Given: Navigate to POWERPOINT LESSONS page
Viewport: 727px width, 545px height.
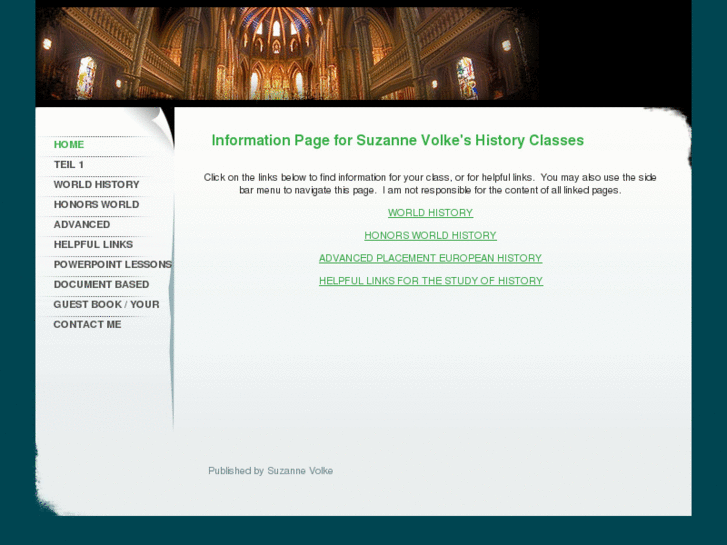Looking at the screenshot, I should click(x=113, y=264).
